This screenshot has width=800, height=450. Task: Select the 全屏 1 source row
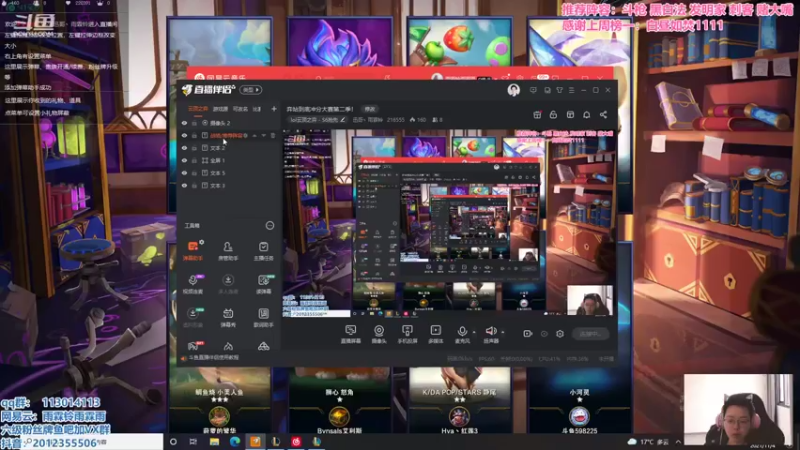tap(229, 160)
